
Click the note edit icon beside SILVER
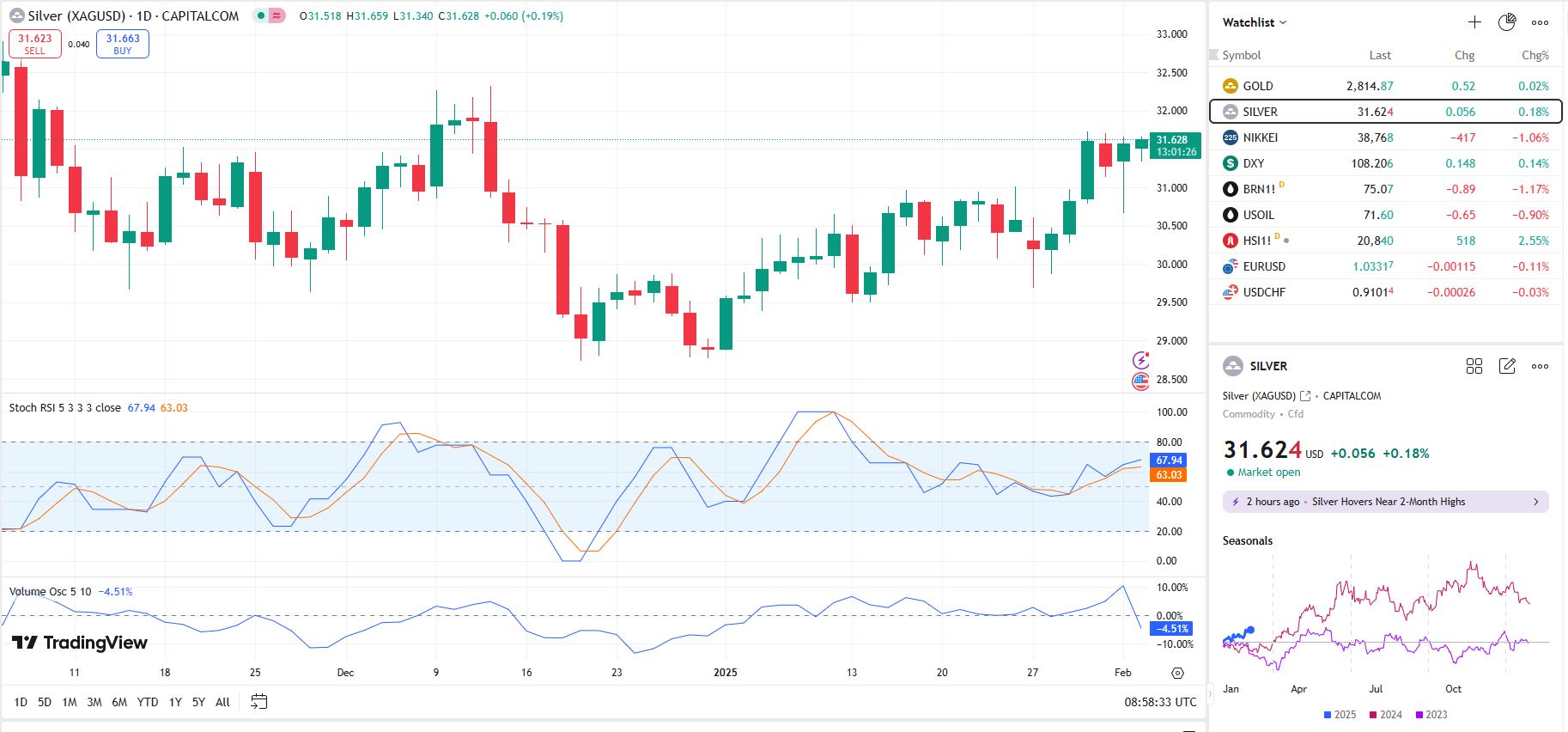(x=1507, y=366)
